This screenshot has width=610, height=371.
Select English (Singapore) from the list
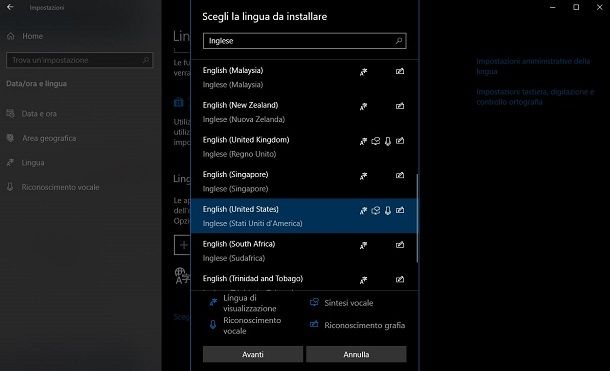pyautogui.click(x=304, y=181)
